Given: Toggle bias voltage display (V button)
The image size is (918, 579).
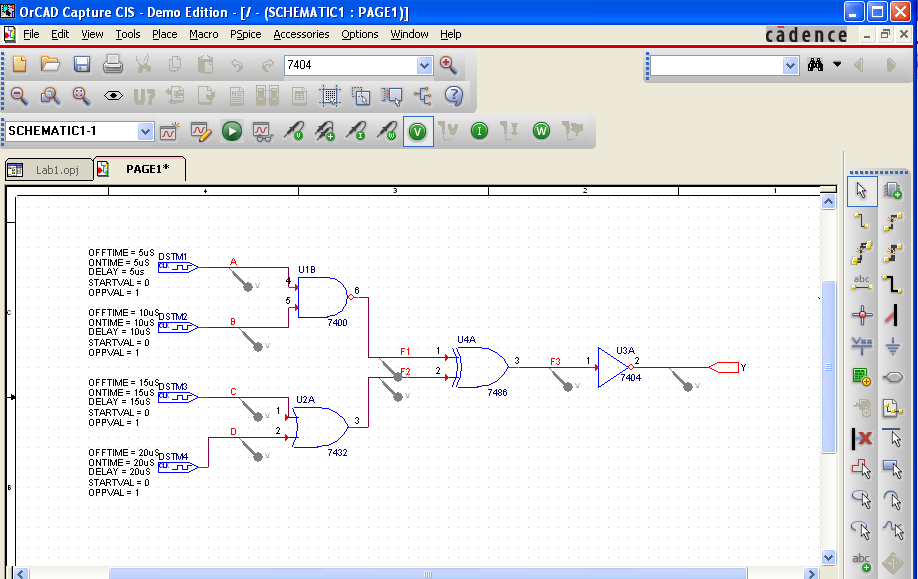Looking at the screenshot, I should pos(418,131).
